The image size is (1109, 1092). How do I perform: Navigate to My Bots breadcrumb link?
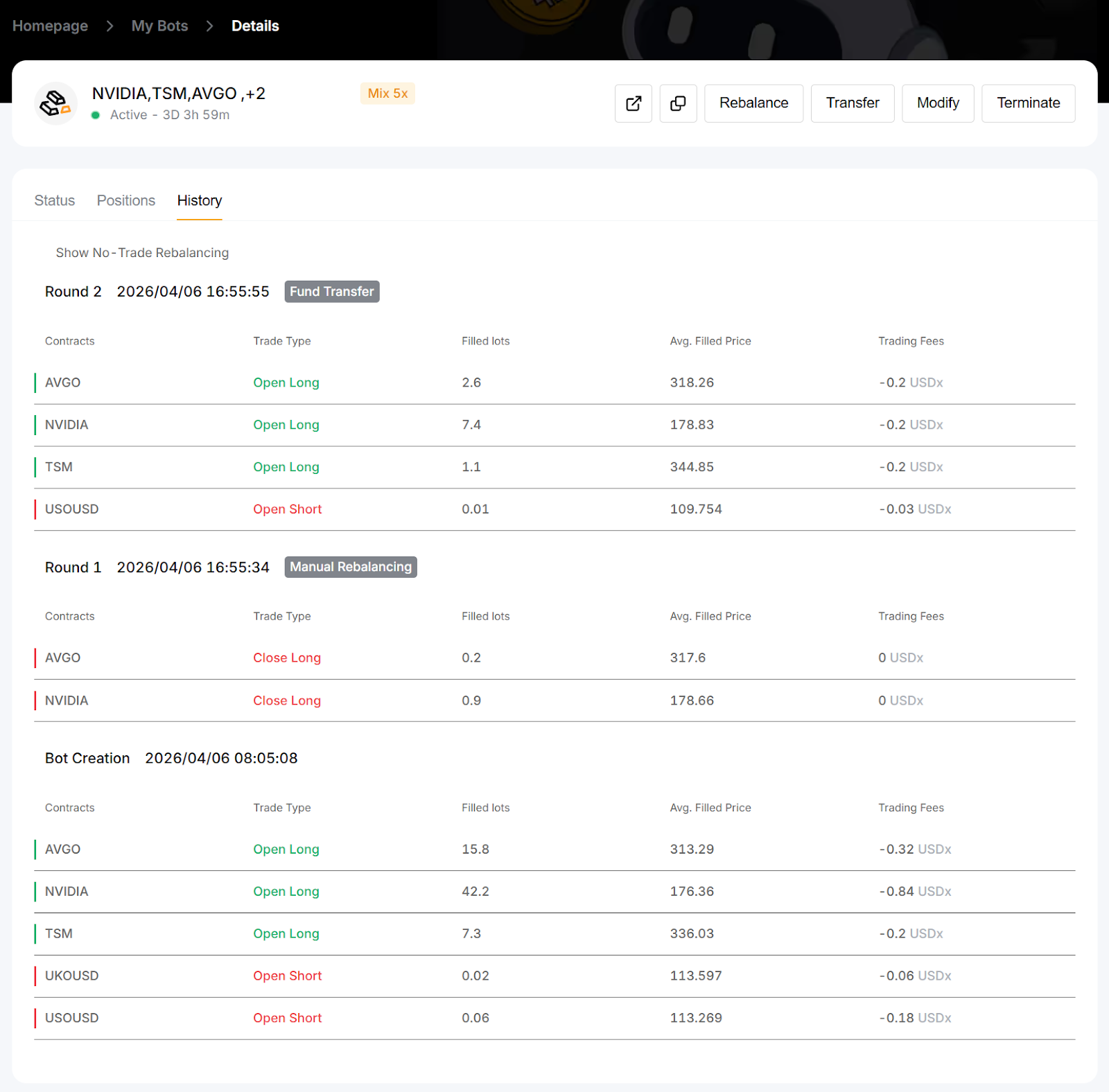[159, 26]
